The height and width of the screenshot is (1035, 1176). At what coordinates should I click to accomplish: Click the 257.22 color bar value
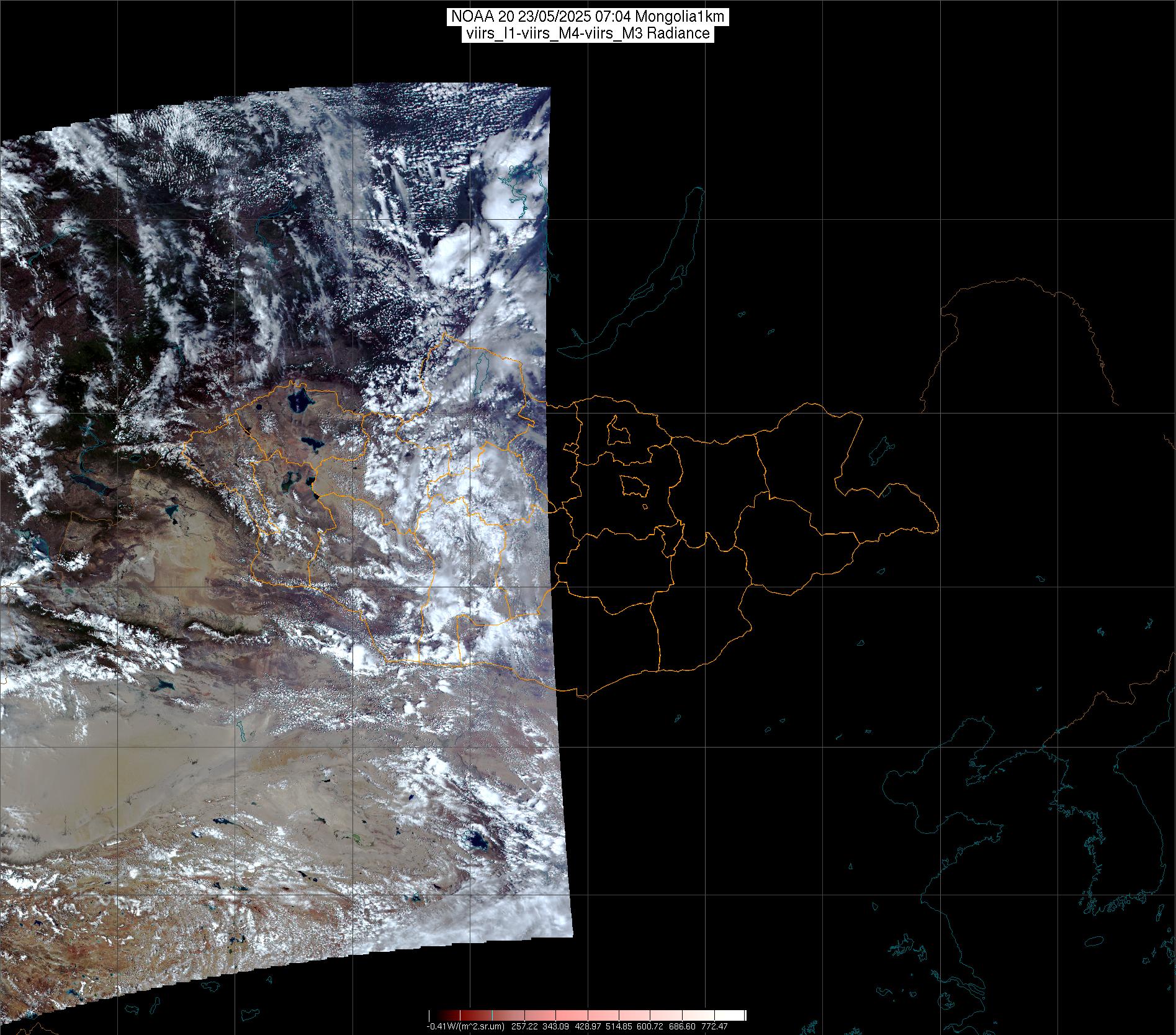coord(523,1026)
